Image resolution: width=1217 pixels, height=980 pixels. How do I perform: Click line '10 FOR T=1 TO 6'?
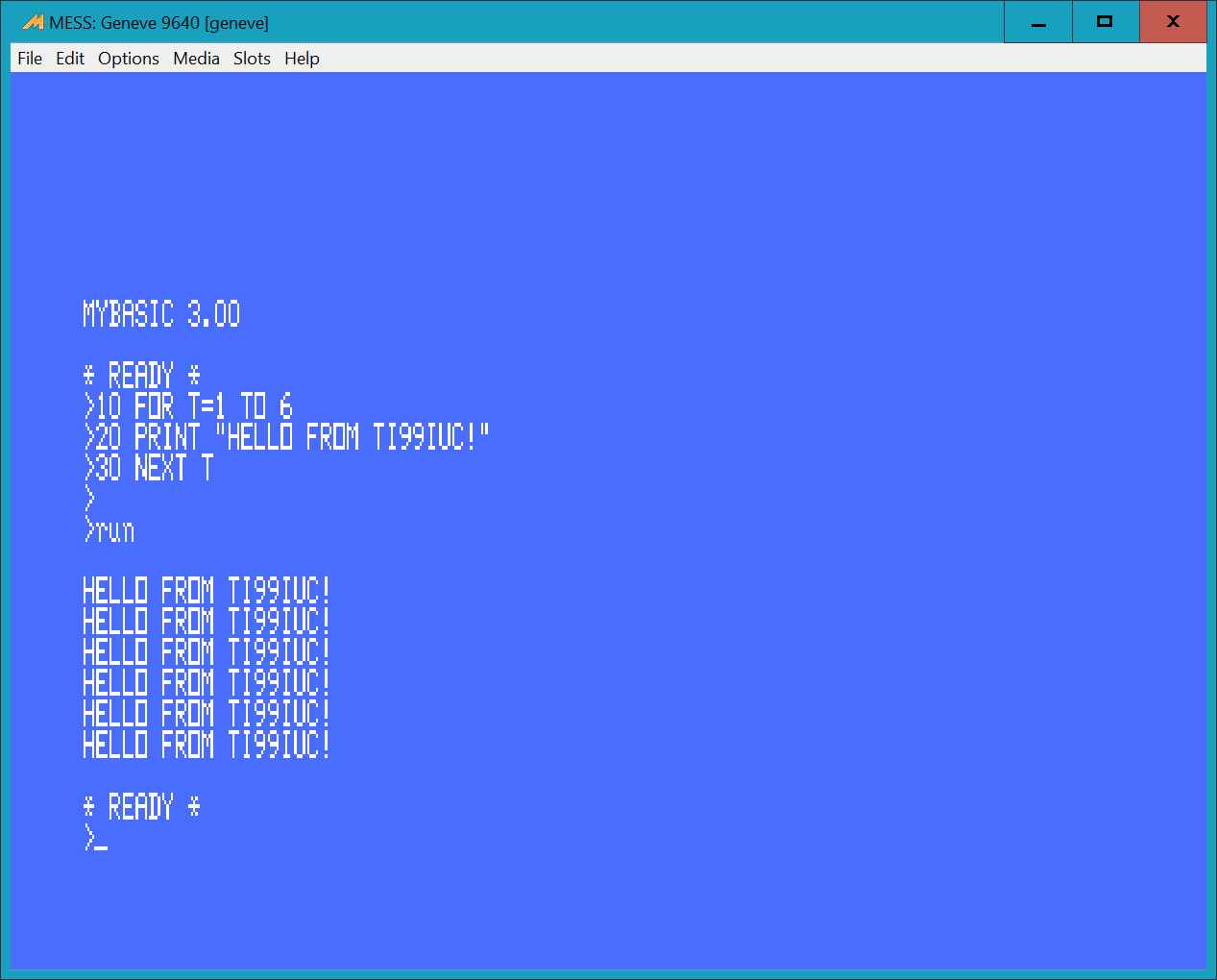pos(187,406)
